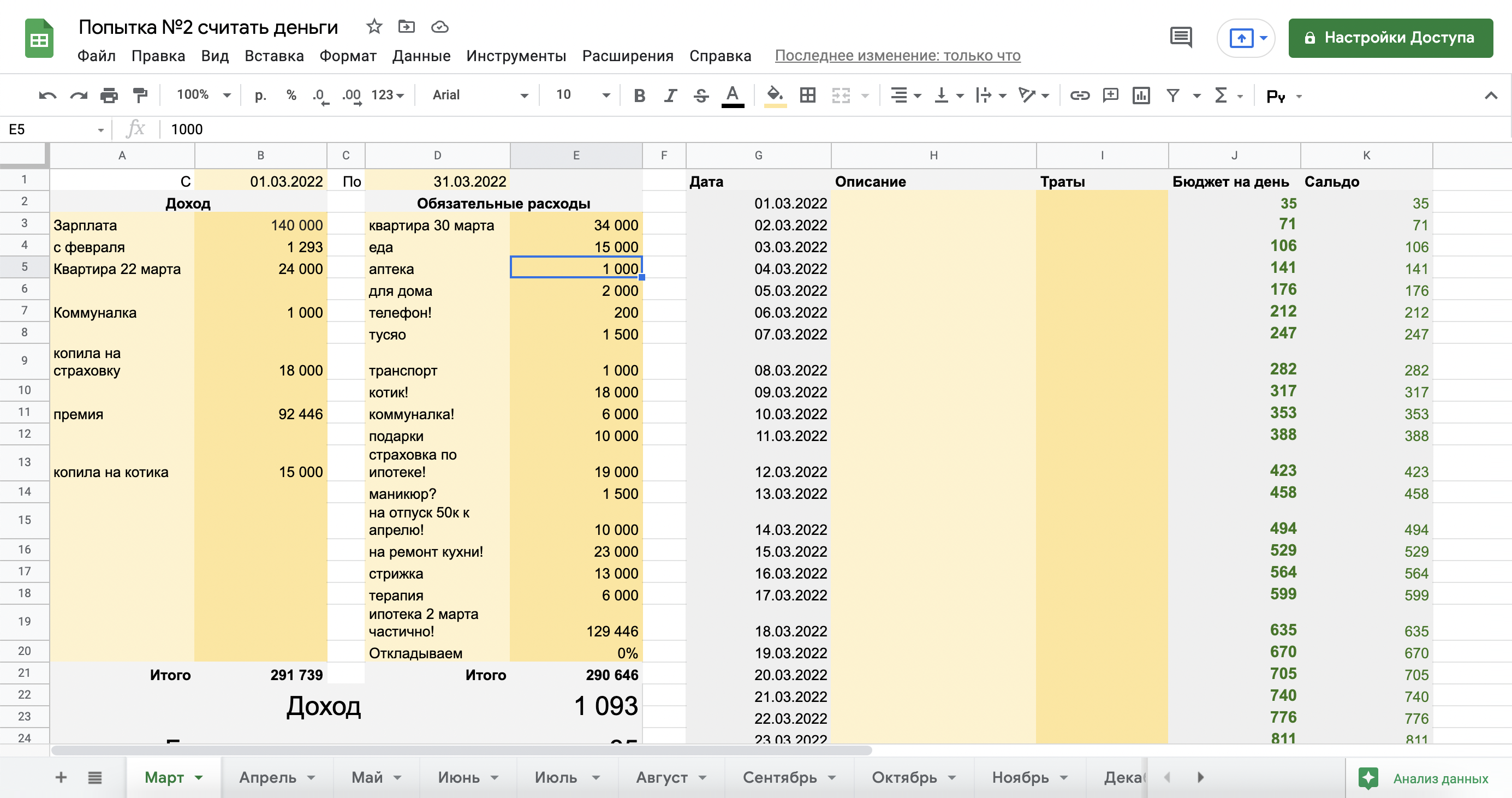Click the Redo icon
1512x798 pixels.
click(x=78, y=95)
